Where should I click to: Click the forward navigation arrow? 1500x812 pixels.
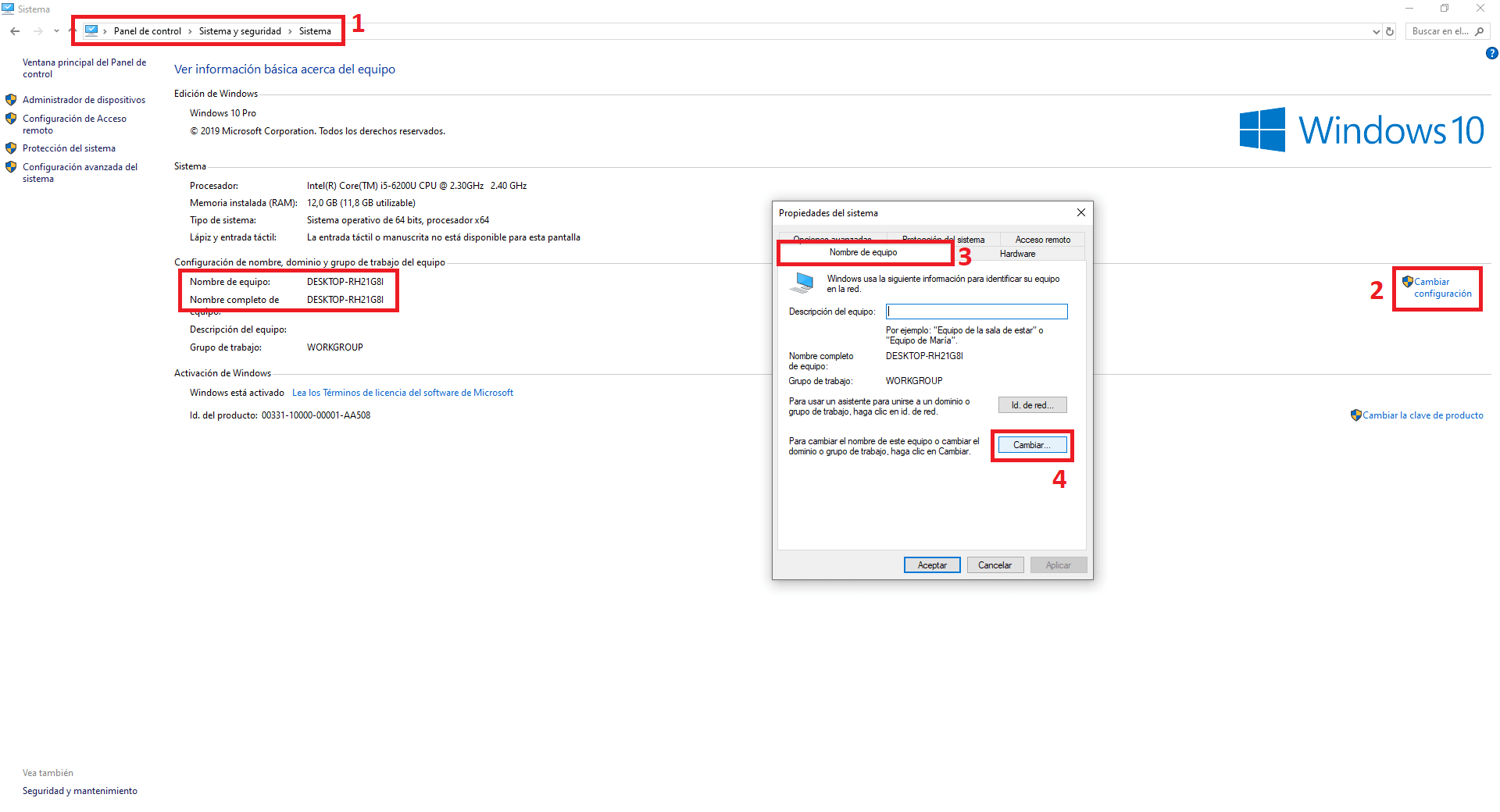37,31
